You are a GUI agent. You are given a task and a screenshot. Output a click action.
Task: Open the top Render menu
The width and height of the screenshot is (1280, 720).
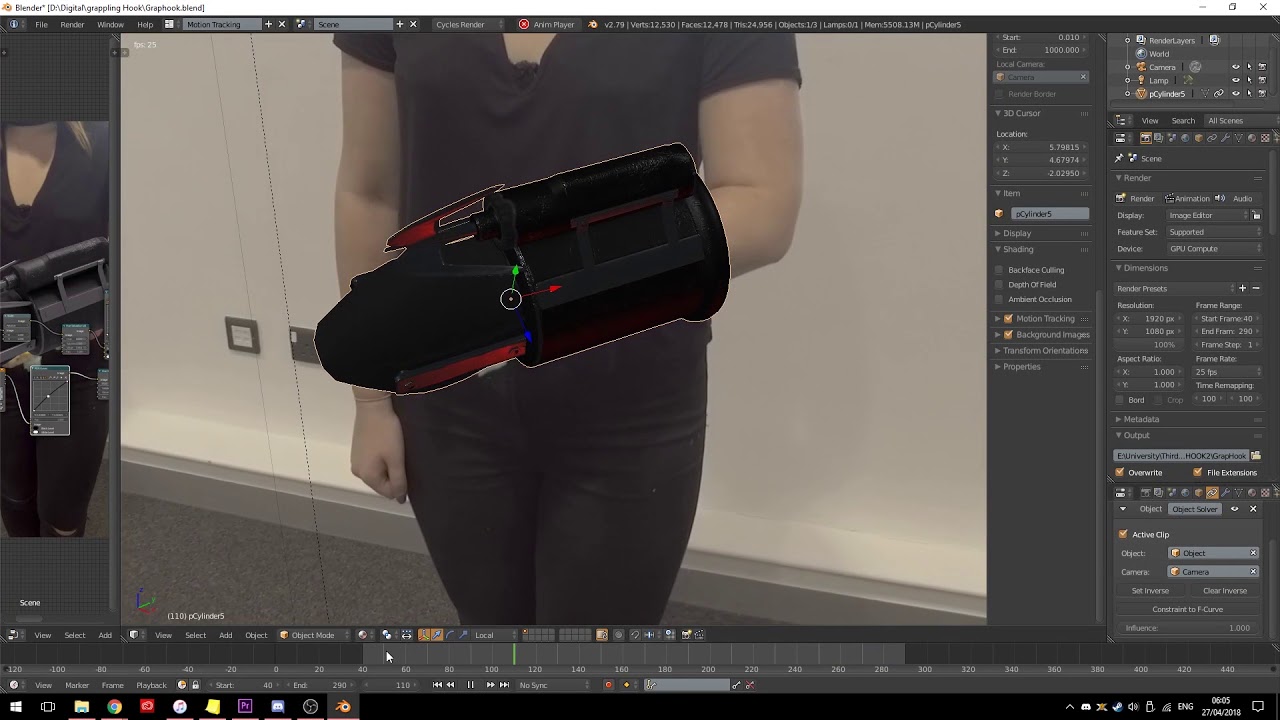72,24
